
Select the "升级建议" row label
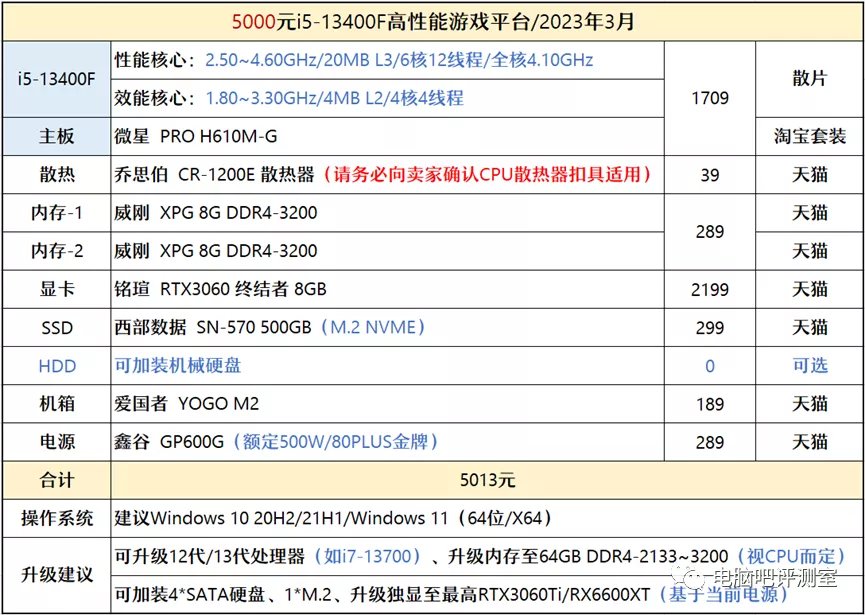[56, 575]
